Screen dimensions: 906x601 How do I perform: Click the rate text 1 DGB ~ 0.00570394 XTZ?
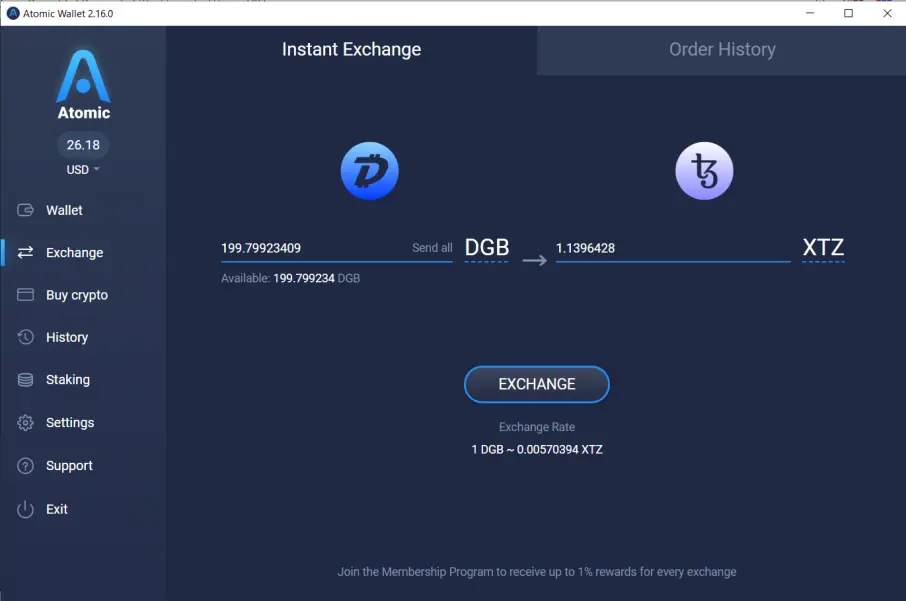click(537, 450)
